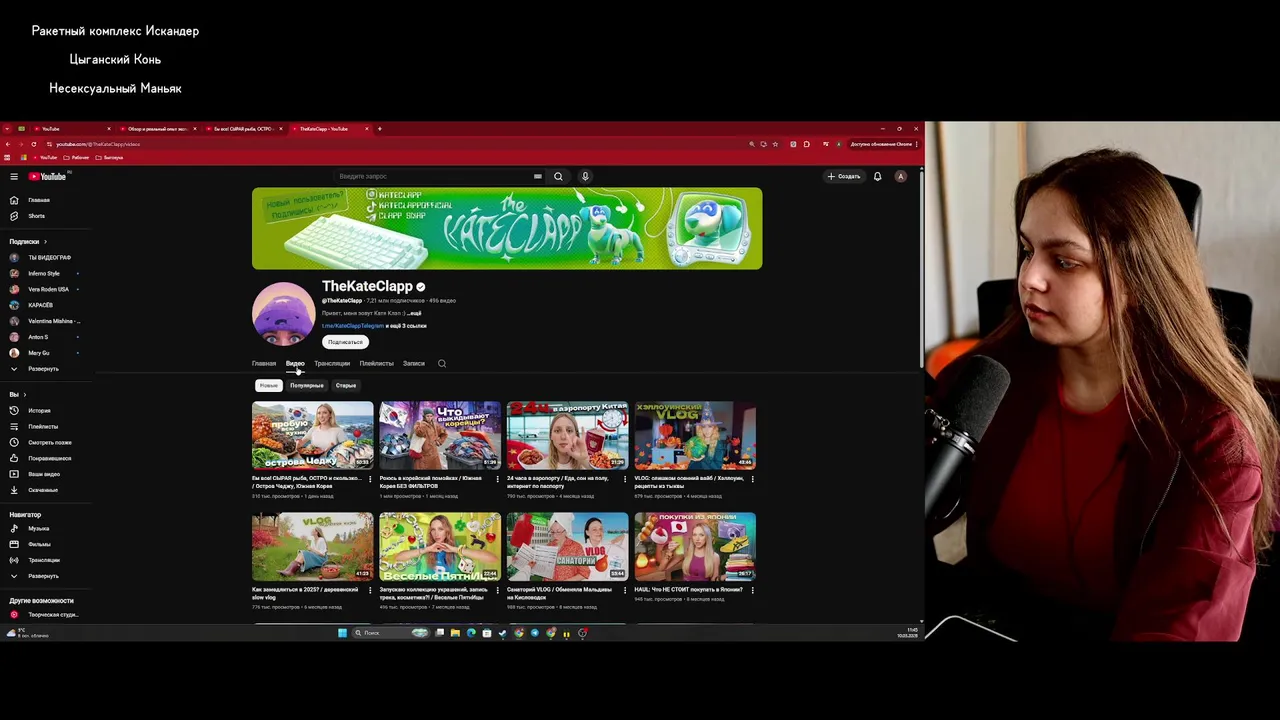Open options menu for the Чеджу raw fish video
The width and height of the screenshot is (1280, 720).
pos(370,479)
